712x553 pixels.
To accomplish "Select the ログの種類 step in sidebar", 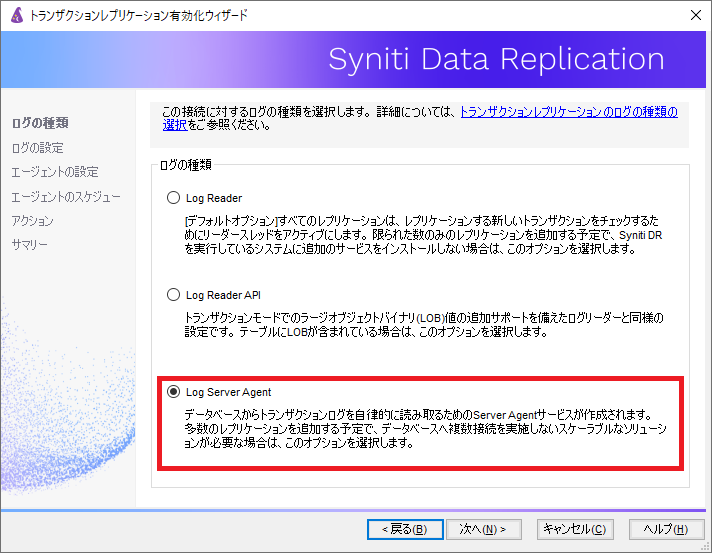I will click(x=40, y=123).
